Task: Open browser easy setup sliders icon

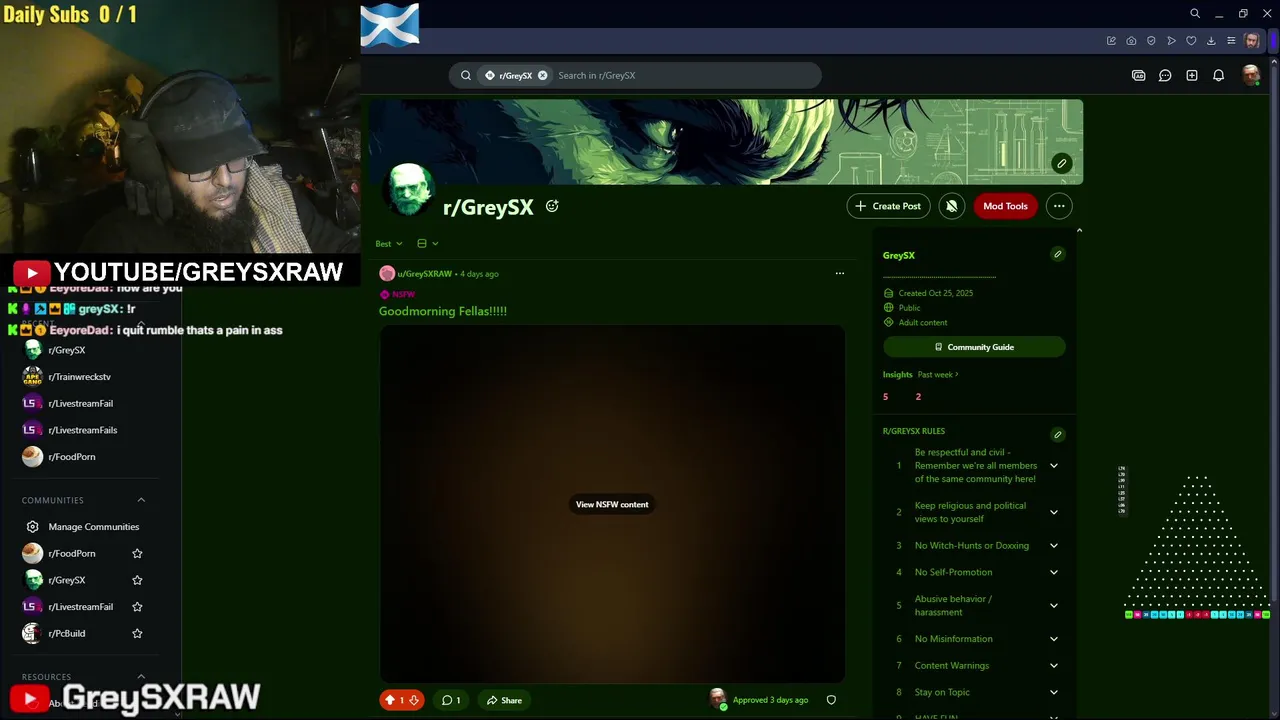Action: [x=1231, y=41]
